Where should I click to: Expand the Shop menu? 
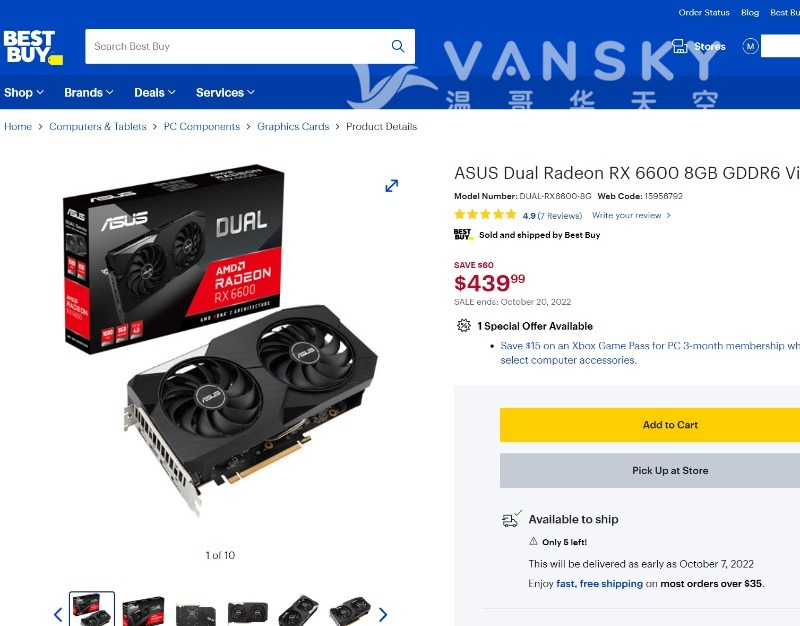click(x=24, y=92)
